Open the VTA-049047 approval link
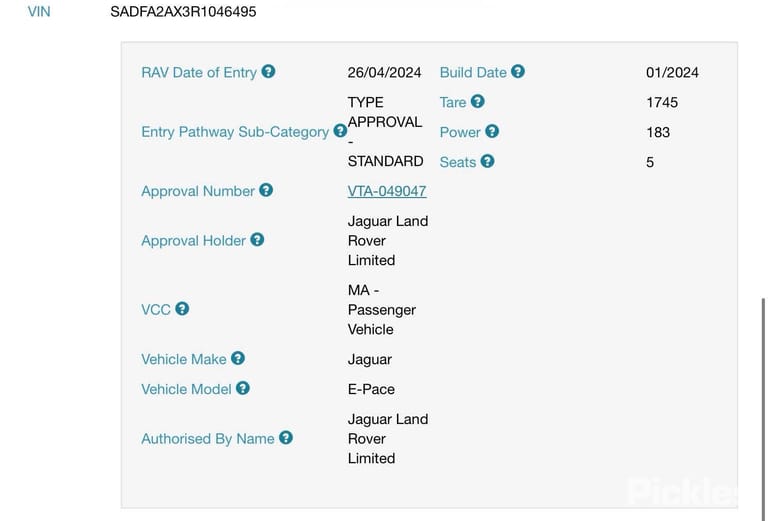This screenshot has height=521, width=768. tap(387, 191)
